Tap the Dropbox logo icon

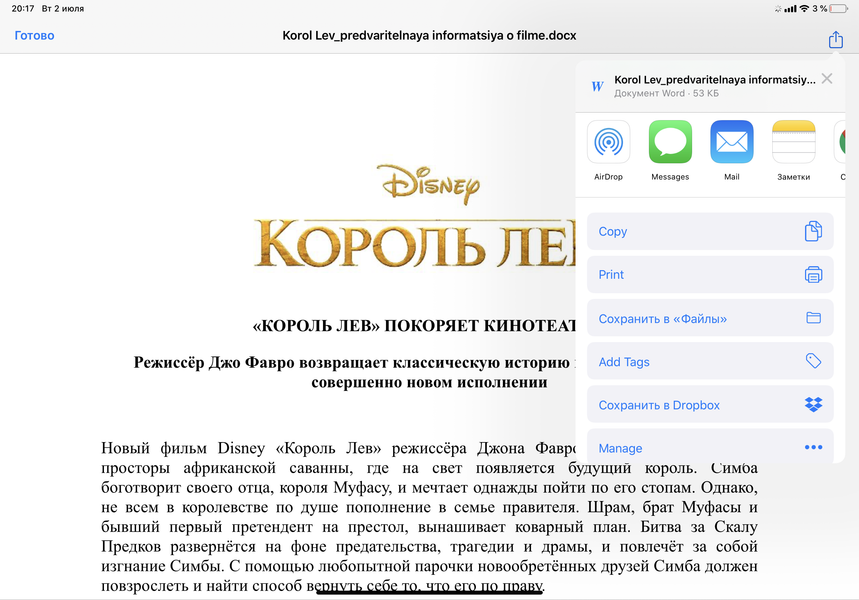pyautogui.click(x=813, y=404)
